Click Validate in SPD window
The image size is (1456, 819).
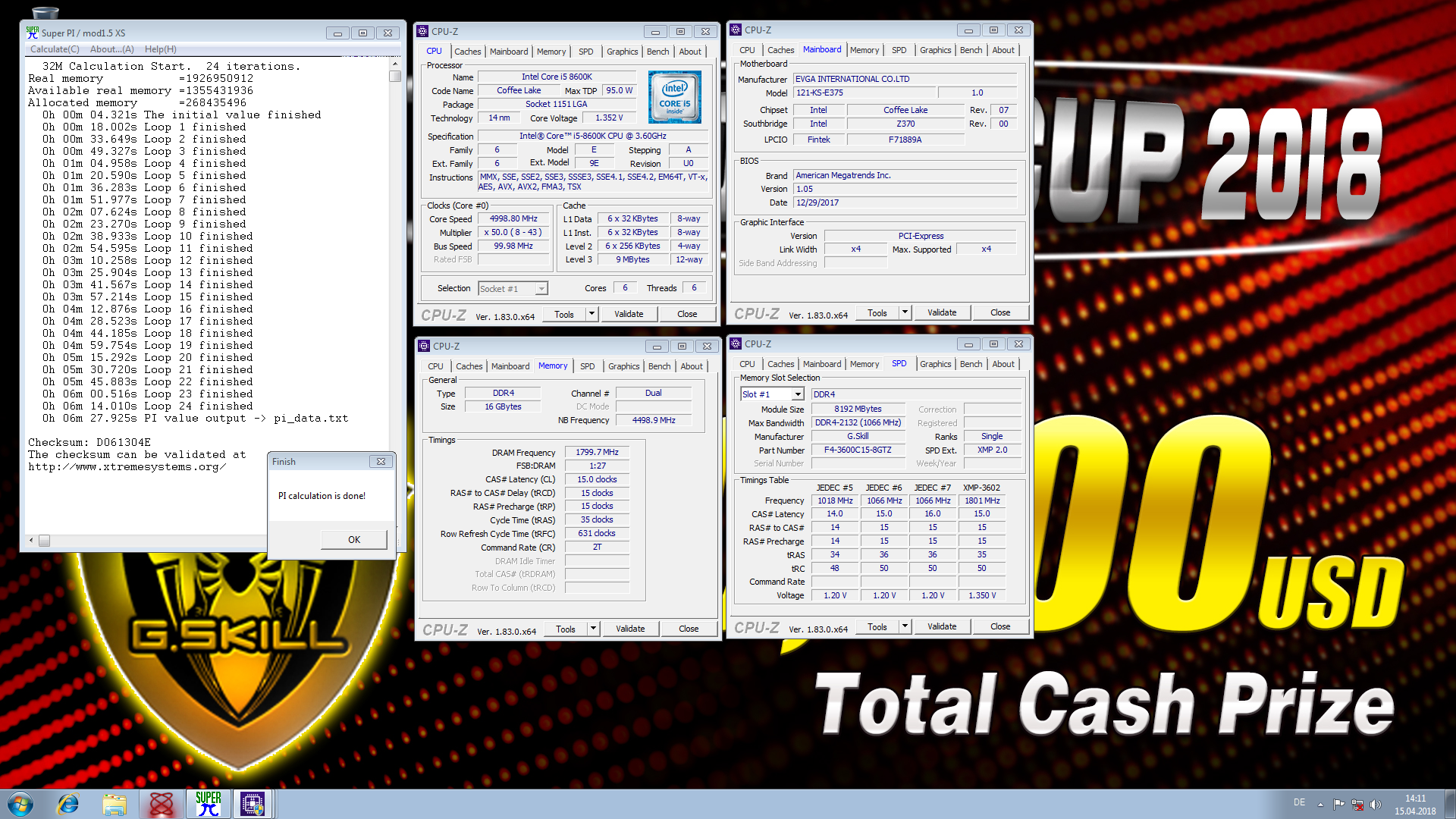[x=942, y=626]
